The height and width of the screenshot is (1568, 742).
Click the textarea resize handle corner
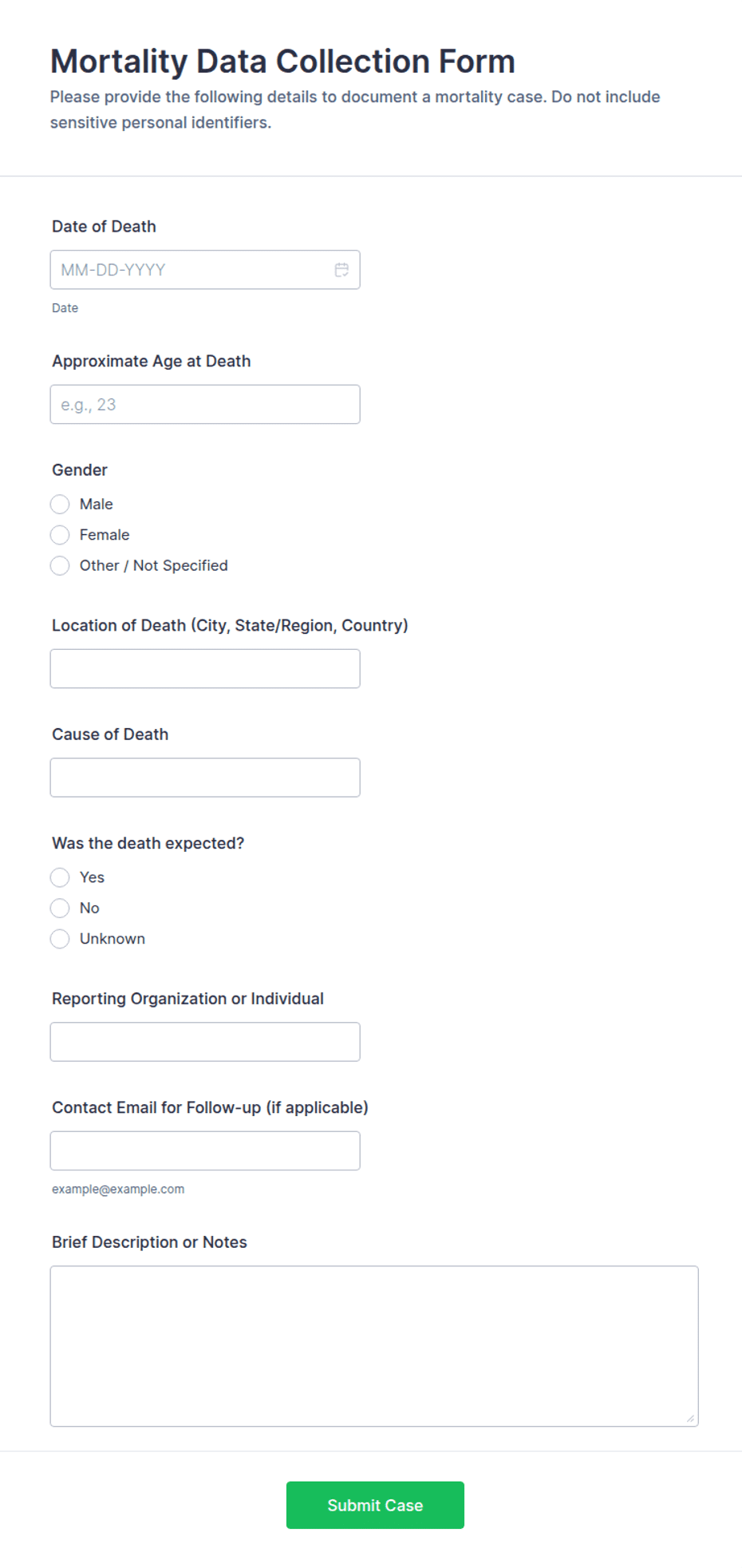(690, 1418)
